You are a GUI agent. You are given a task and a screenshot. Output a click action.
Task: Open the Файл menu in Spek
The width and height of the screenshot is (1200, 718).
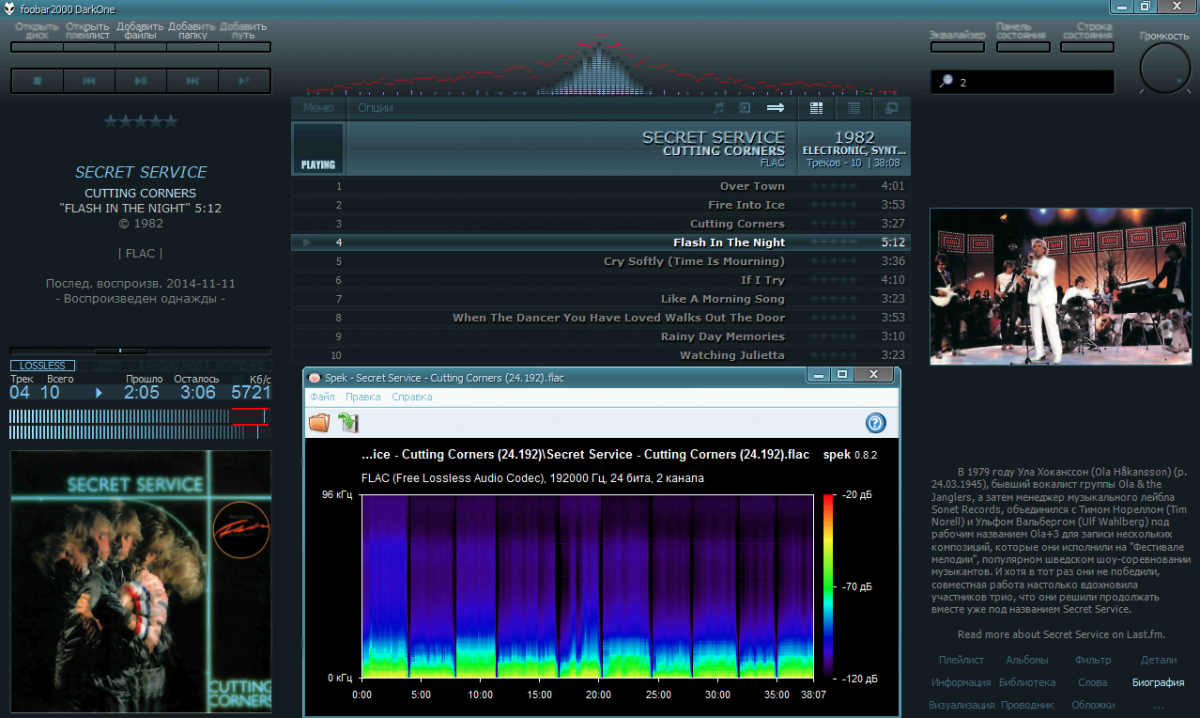click(322, 397)
